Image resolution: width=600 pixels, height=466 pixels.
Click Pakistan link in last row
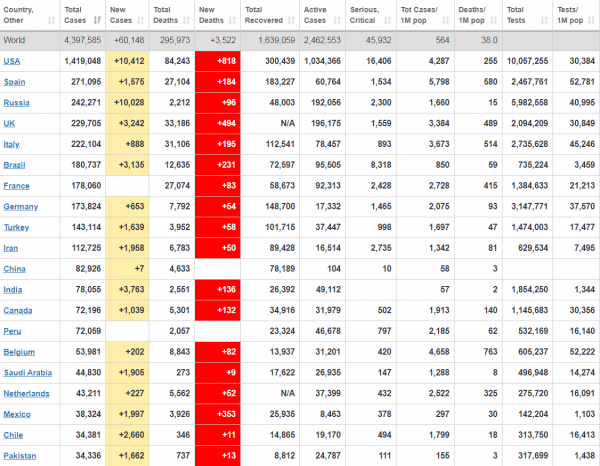click(x=20, y=456)
